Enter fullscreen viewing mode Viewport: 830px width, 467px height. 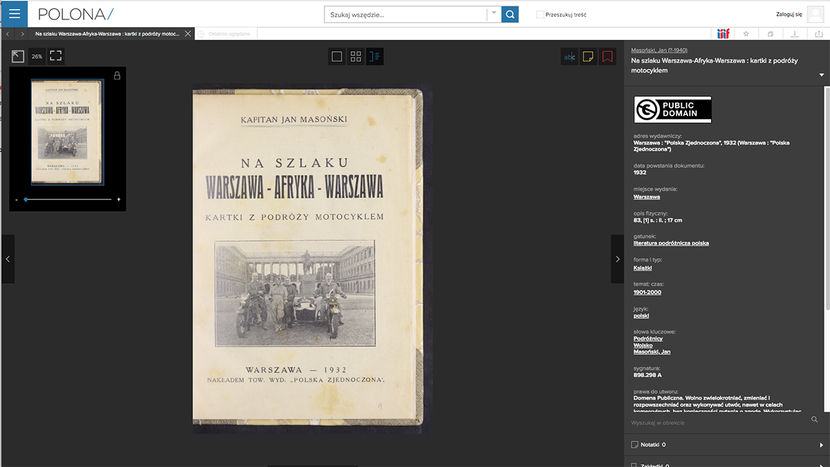pos(56,56)
